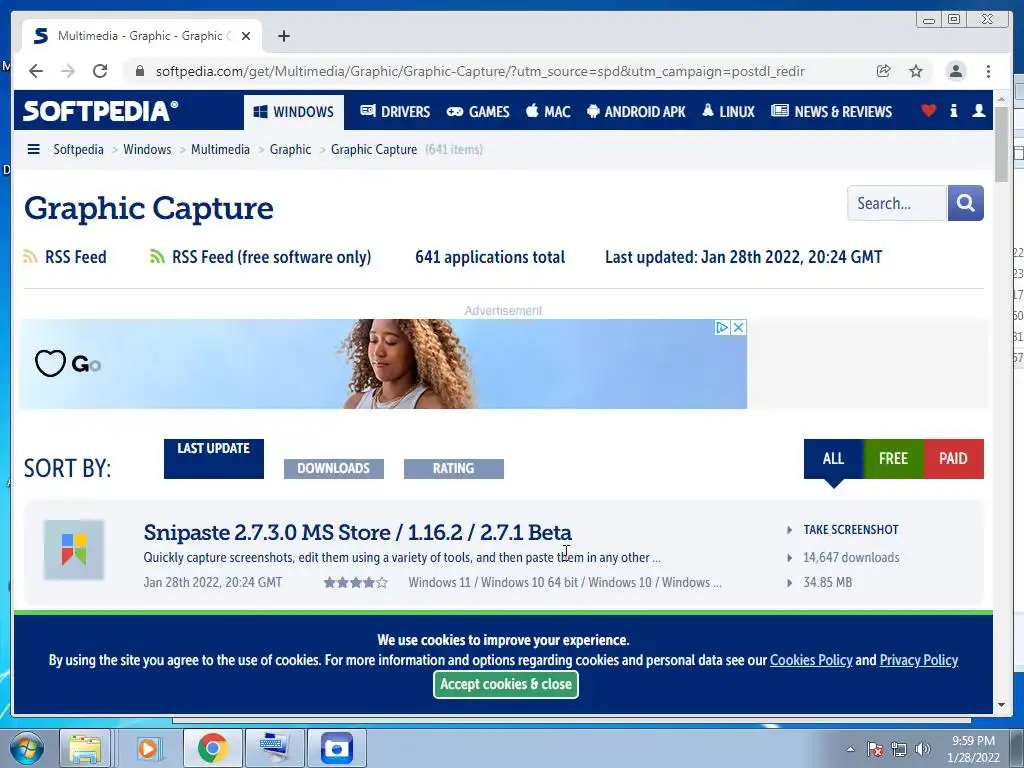This screenshot has width=1024, height=768.
Task: View site lock security info
Action: click(x=139, y=71)
